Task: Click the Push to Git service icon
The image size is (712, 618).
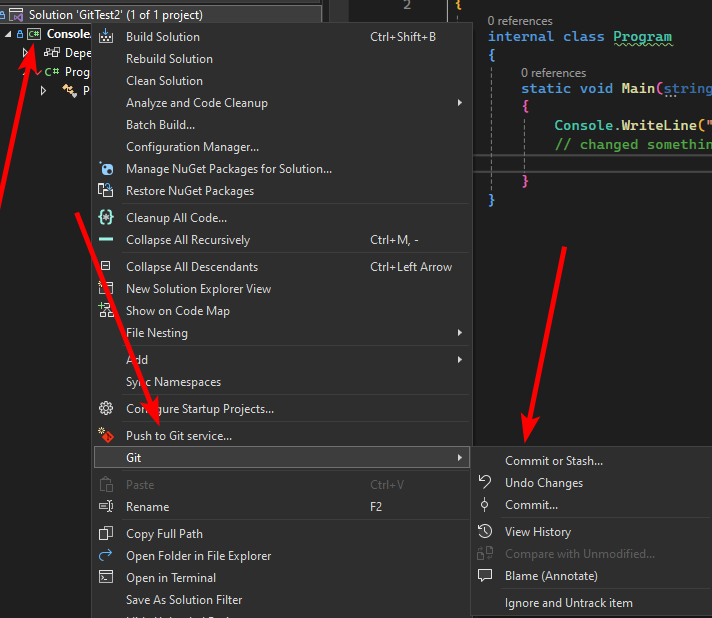Action: click(x=106, y=435)
